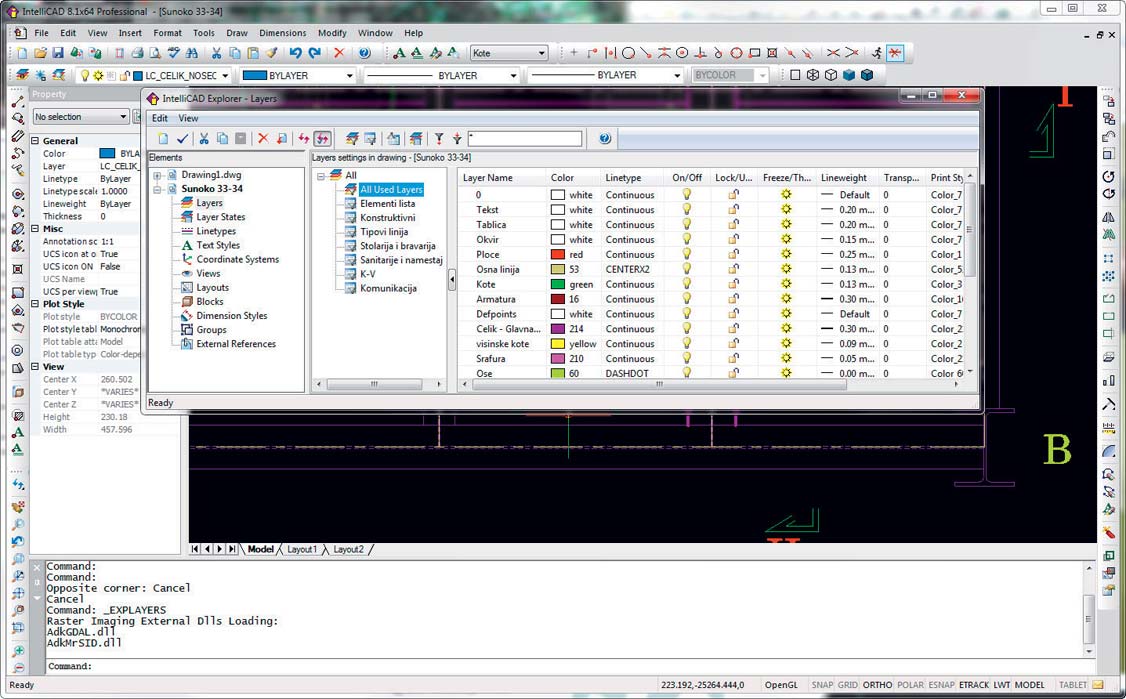The image size is (1126, 699).
Task: Click the regen arrows icon in Explorer toolbar
Action: point(304,139)
